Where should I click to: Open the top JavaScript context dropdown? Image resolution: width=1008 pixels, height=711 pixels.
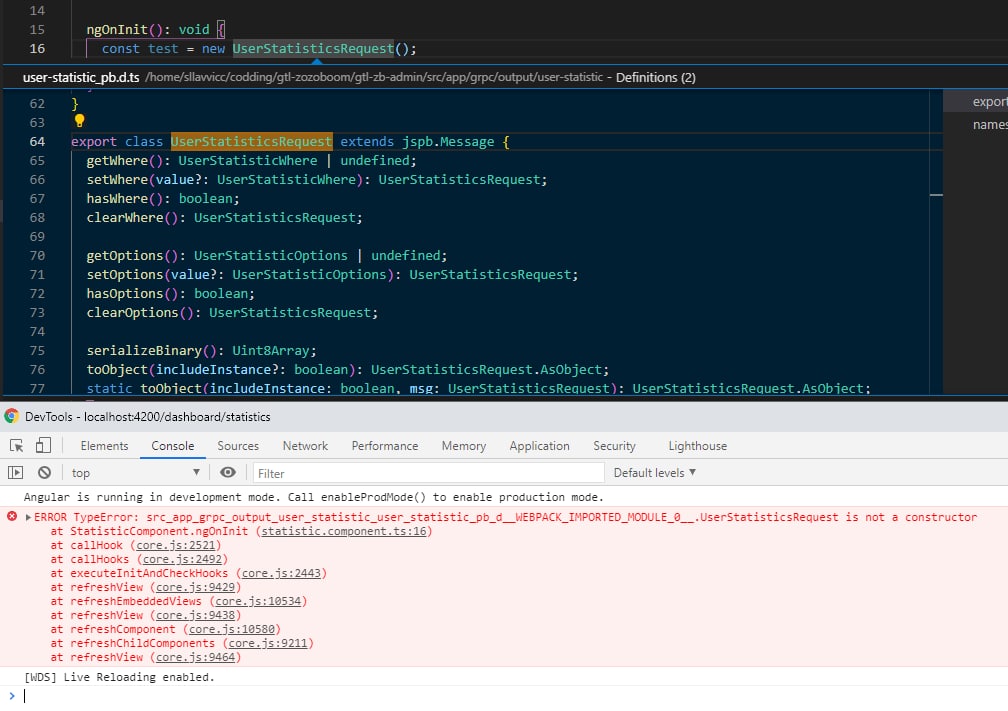[136, 473]
